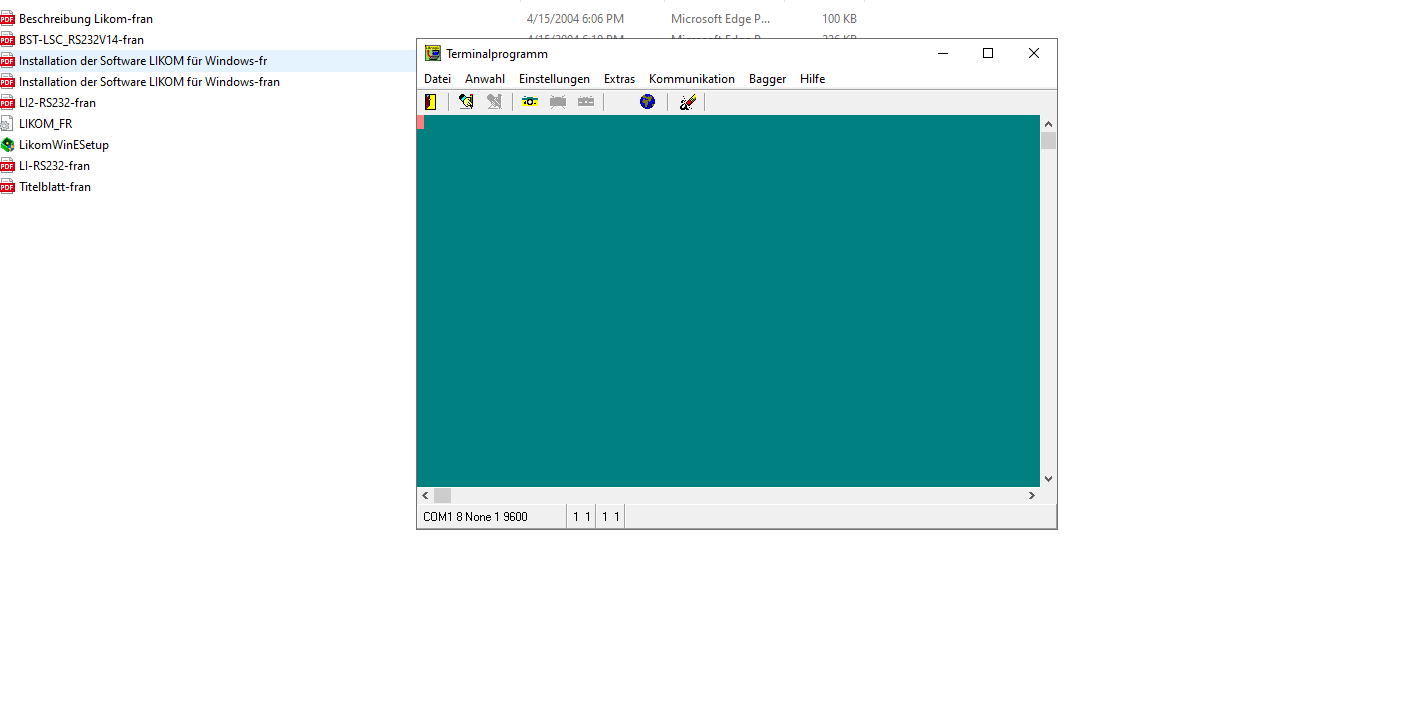
Task: Click the PDF icon beside Beschreibung Likom-fran
Action: tap(8, 19)
